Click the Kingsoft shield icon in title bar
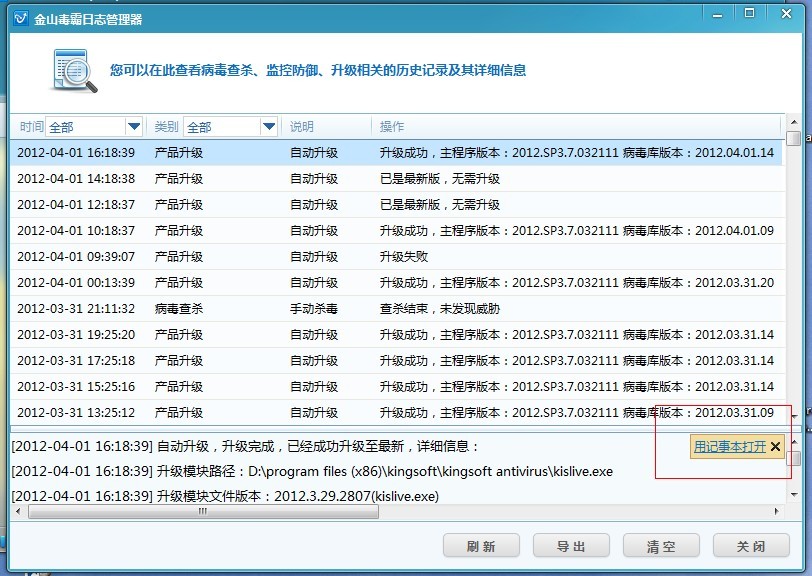This screenshot has height=576, width=812. click(x=19, y=19)
